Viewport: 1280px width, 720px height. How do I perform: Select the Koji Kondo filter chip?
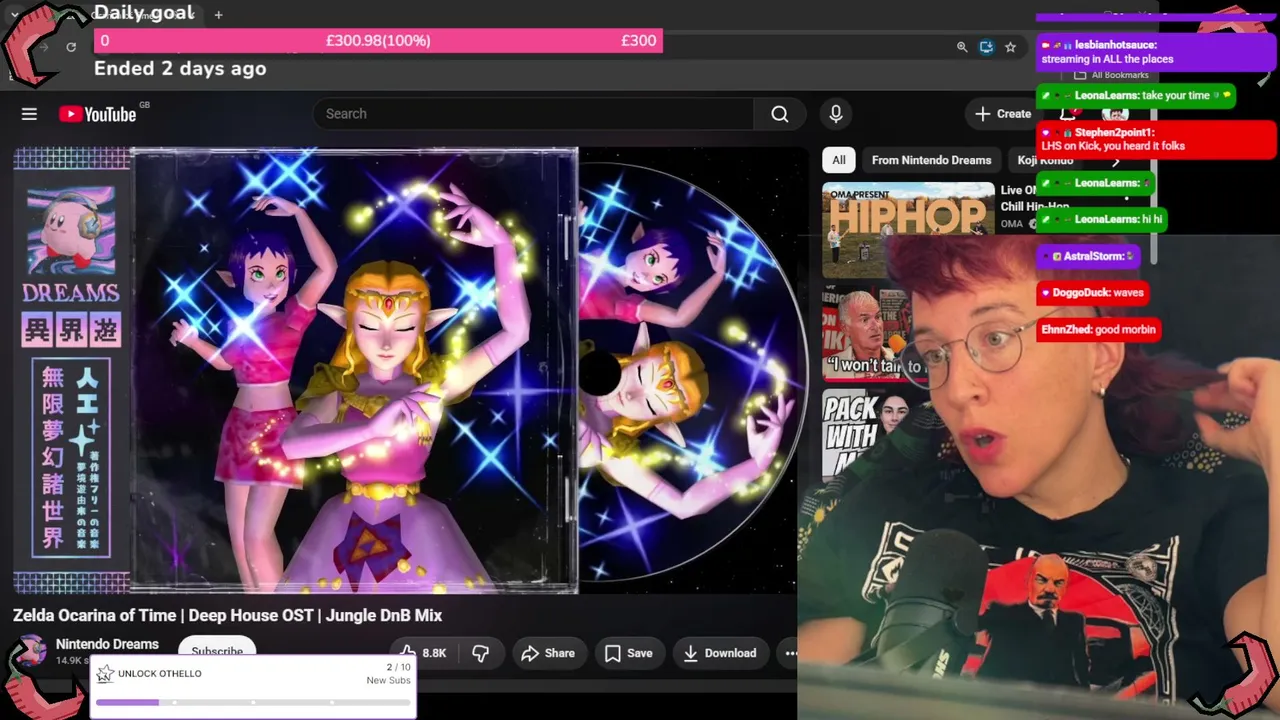1045,160
